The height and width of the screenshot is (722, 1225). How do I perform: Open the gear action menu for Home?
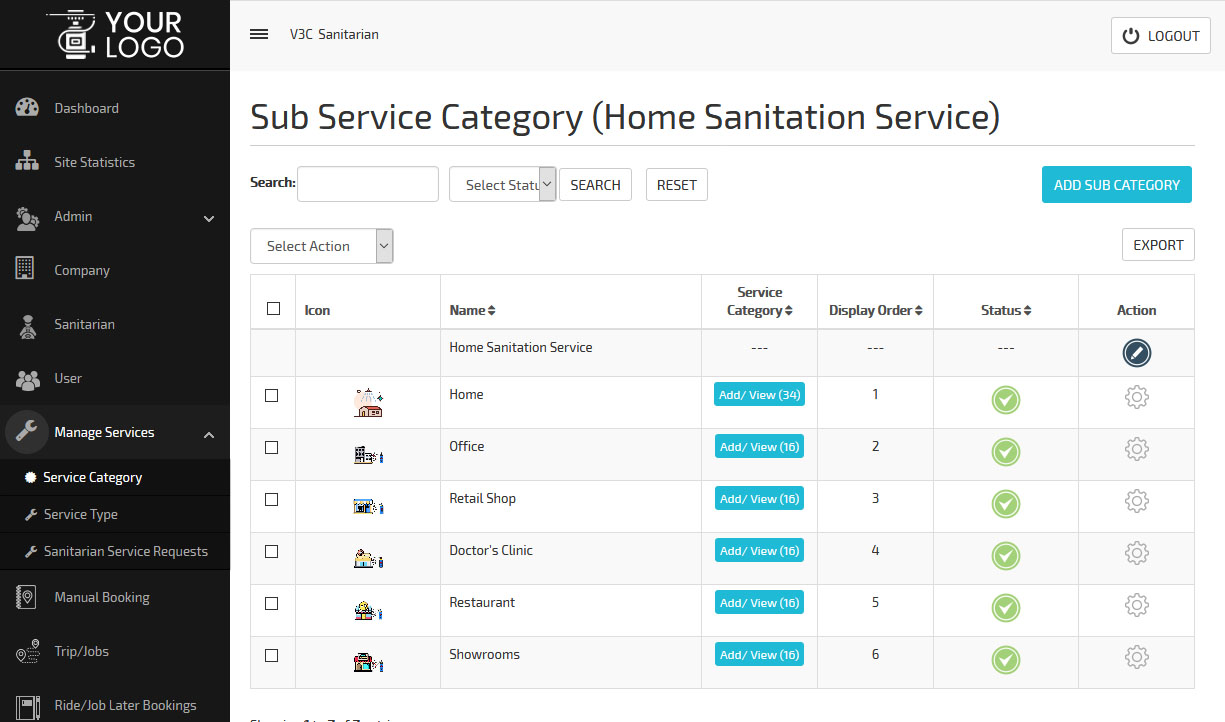tap(1136, 397)
